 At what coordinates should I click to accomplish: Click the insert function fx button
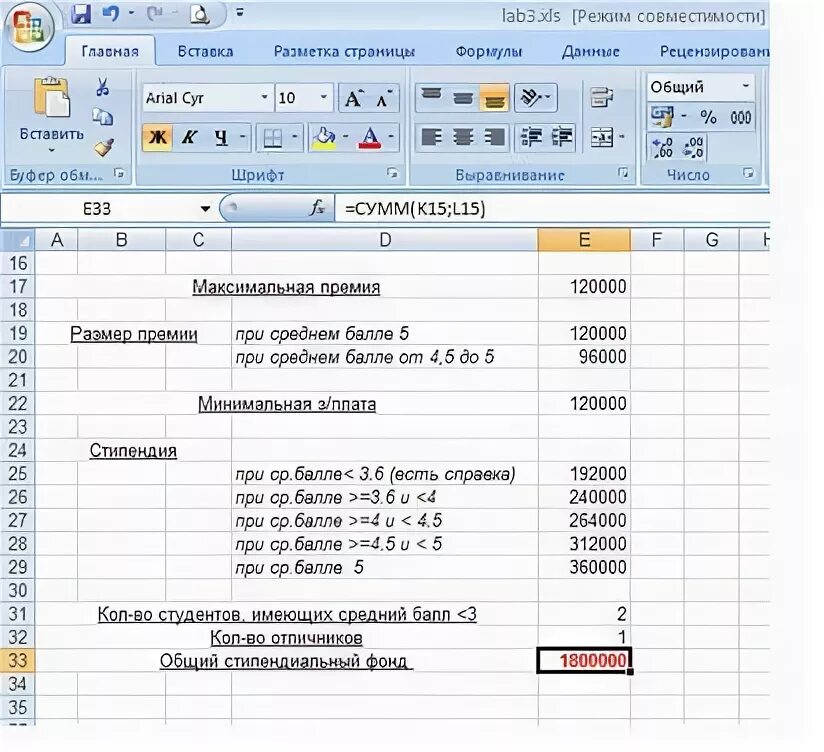317,208
